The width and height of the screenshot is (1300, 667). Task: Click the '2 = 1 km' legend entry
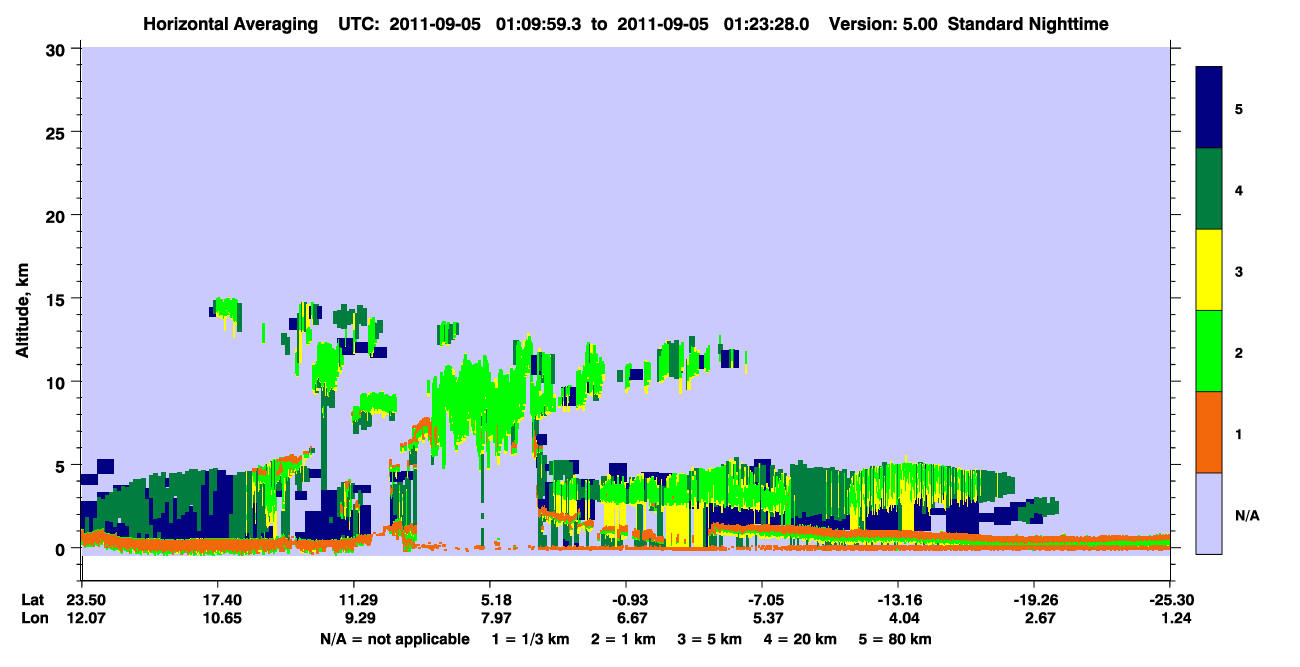(624, 639)
